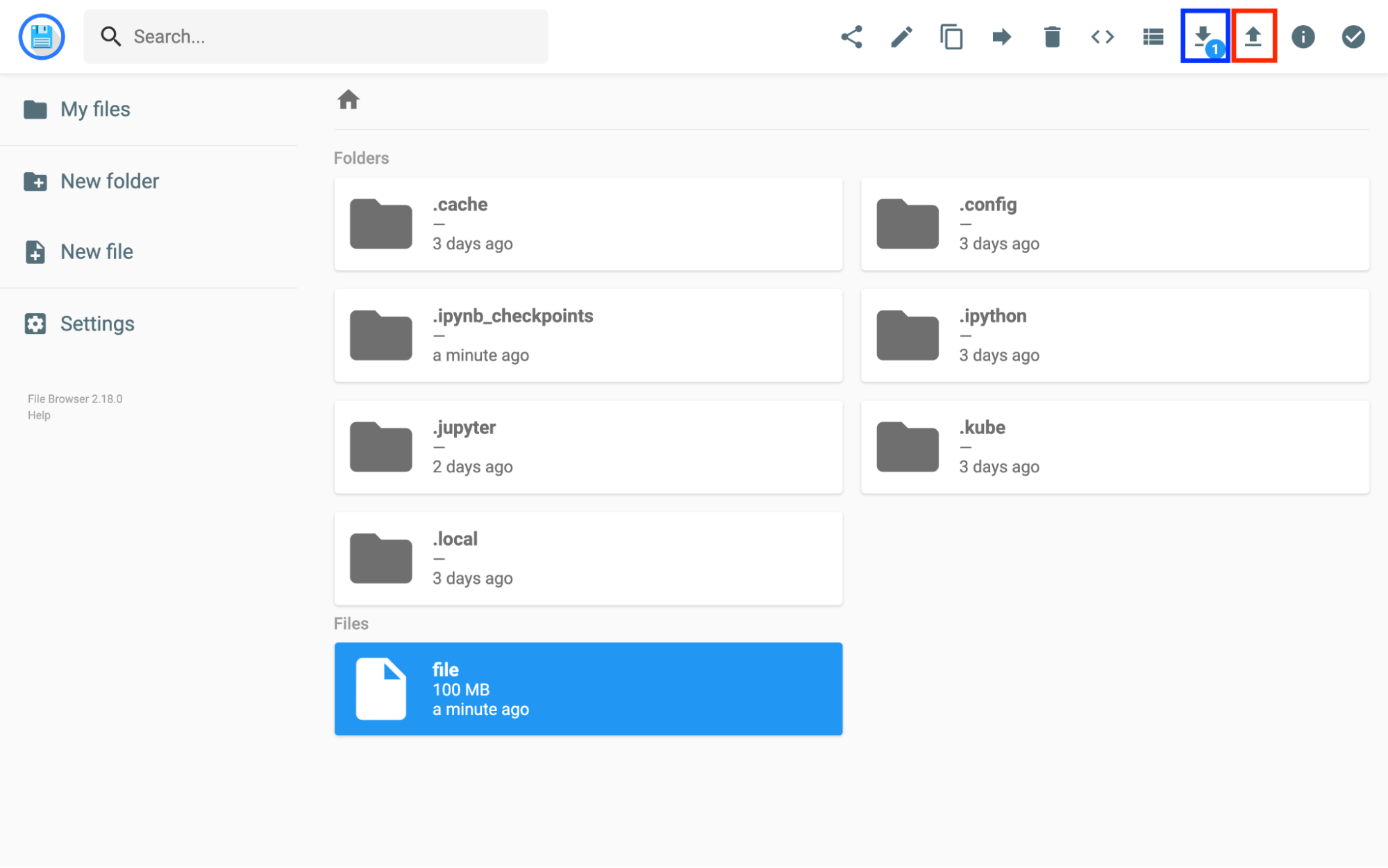Switch view with the list icon
This screenshot has height=868, width=1388.
1153,37
